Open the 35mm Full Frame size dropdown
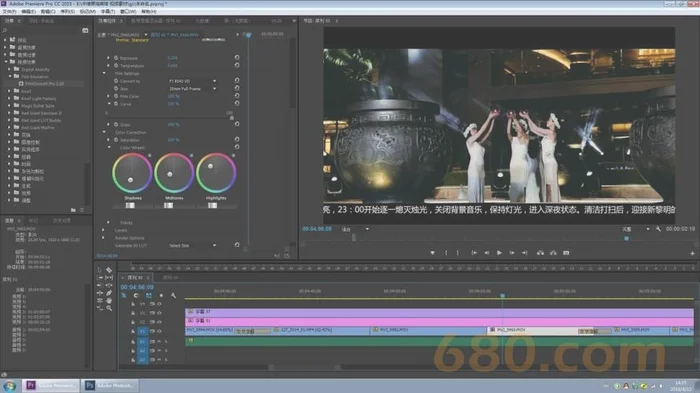The image size is (700, 393). coord(192,89)
